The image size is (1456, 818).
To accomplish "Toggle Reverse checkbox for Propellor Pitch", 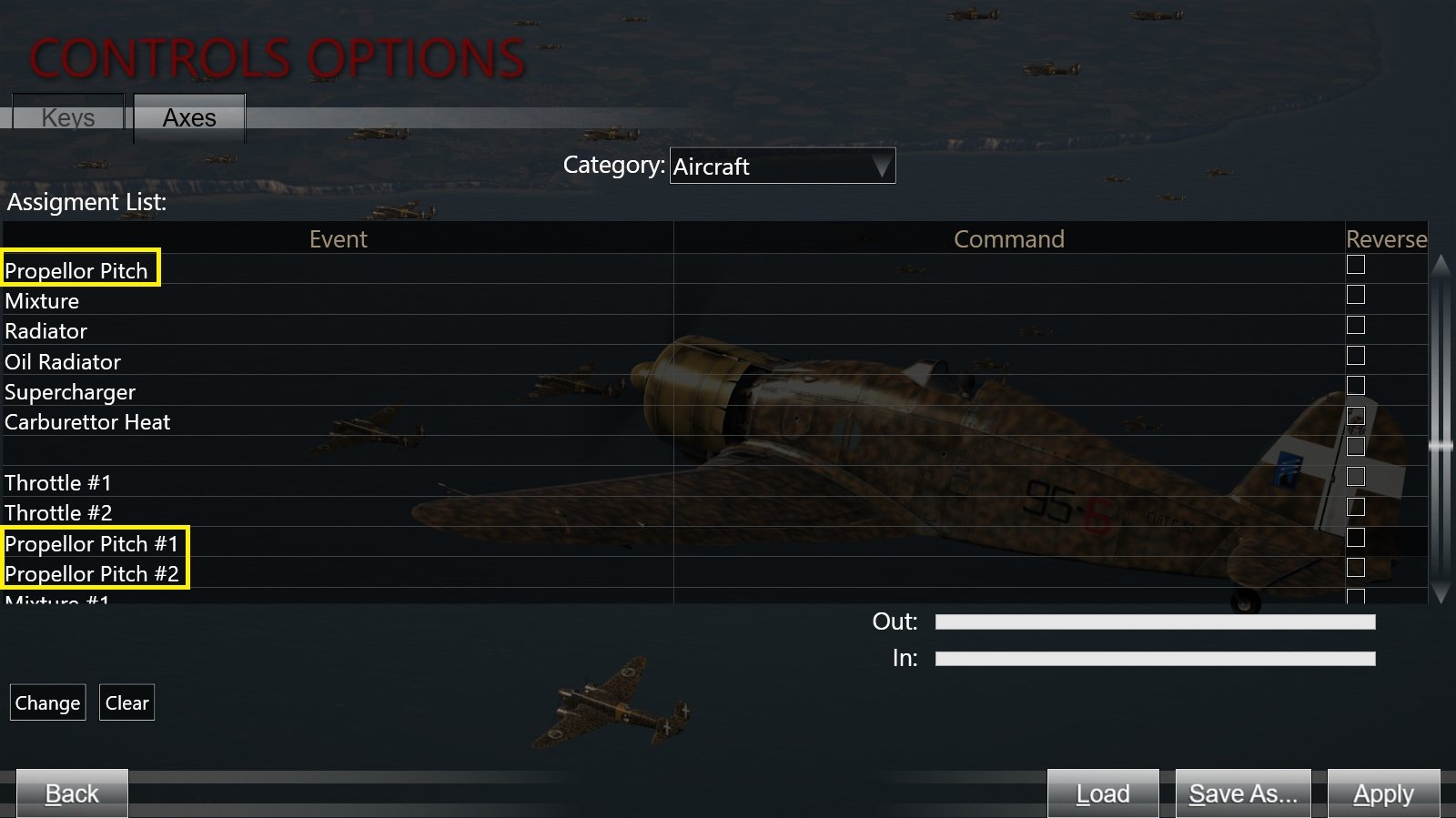I will (x=1356, y=265).
